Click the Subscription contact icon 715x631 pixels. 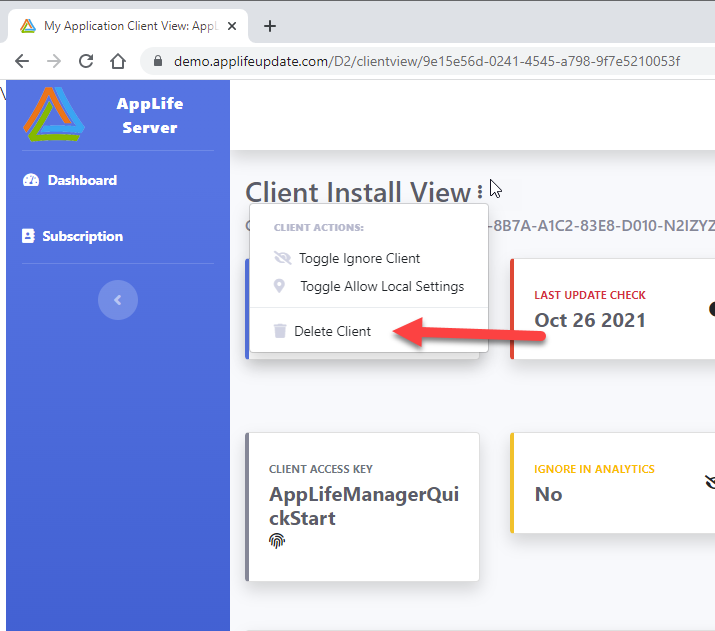28,236
